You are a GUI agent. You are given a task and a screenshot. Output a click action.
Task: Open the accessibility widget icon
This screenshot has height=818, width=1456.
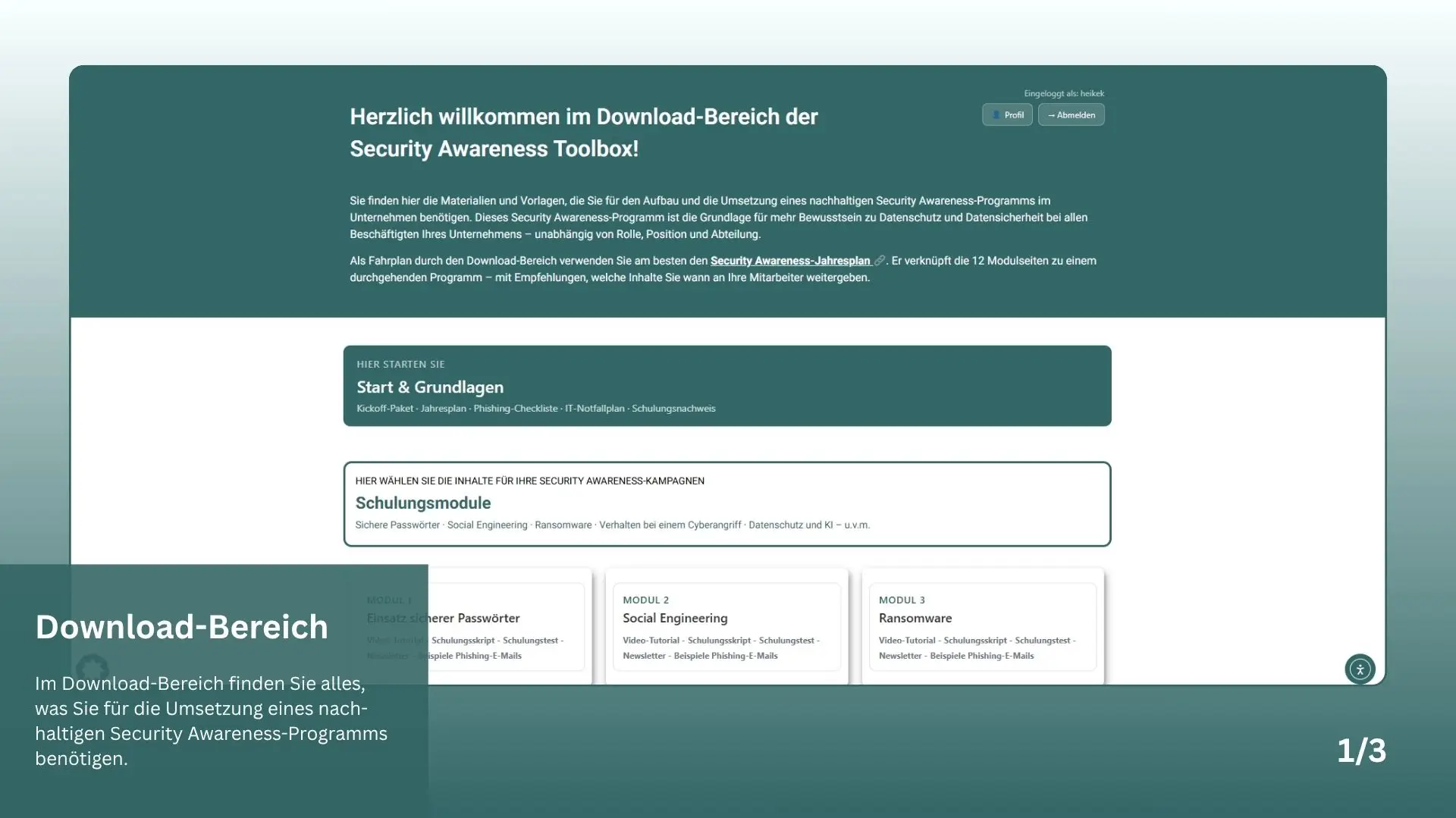tap(1360, 669)
